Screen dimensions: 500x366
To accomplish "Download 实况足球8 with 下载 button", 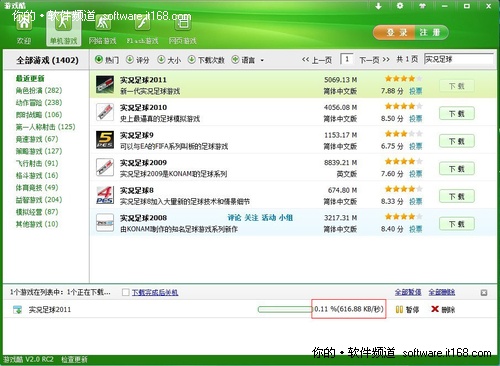I will (x=457, y=197).
